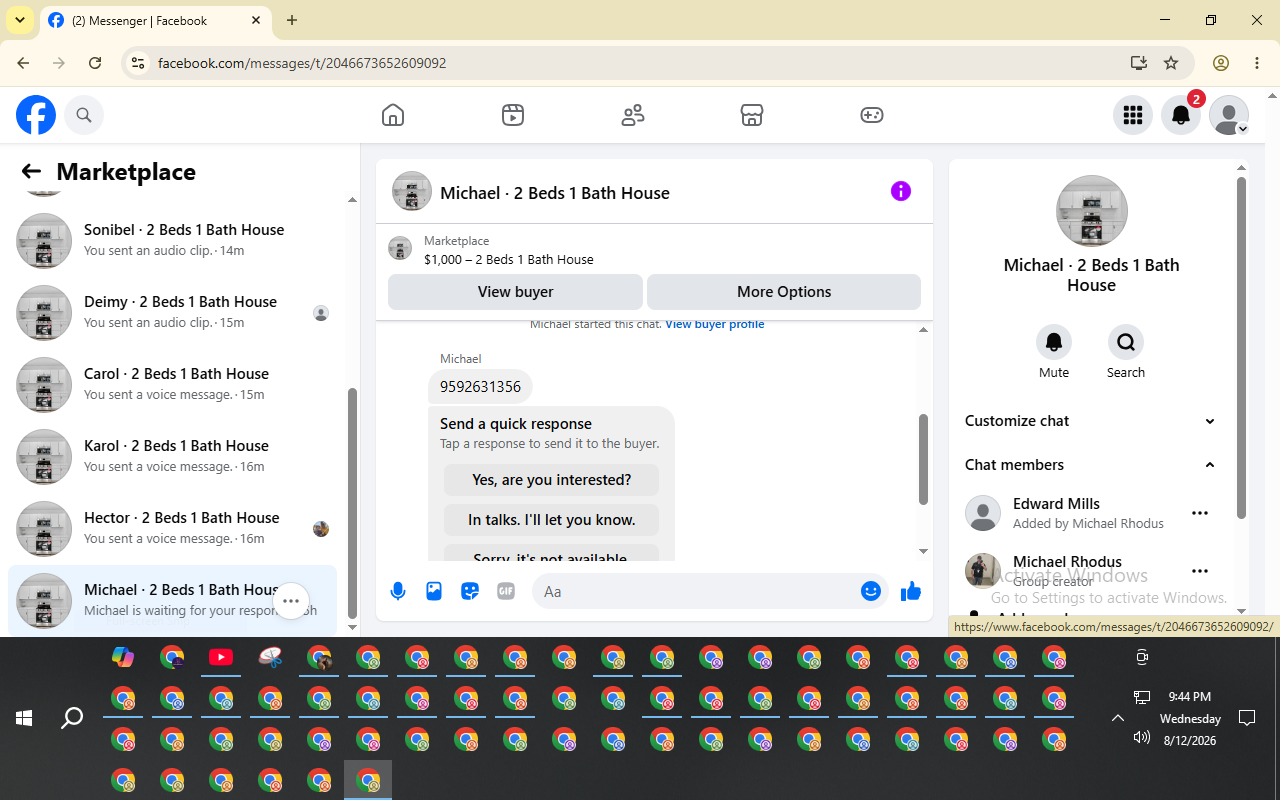Open the purple conversation information icon
Image resolution: width=1280 pixels, height=800 pixels.
(901, 191)
